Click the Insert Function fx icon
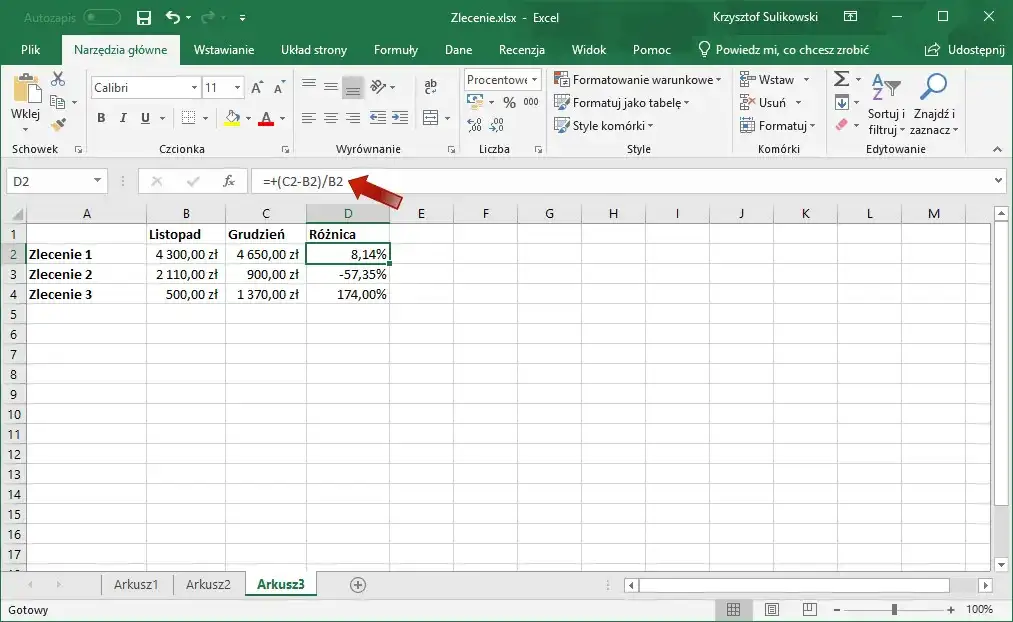The image size is (1013, 622). [229, 181]
